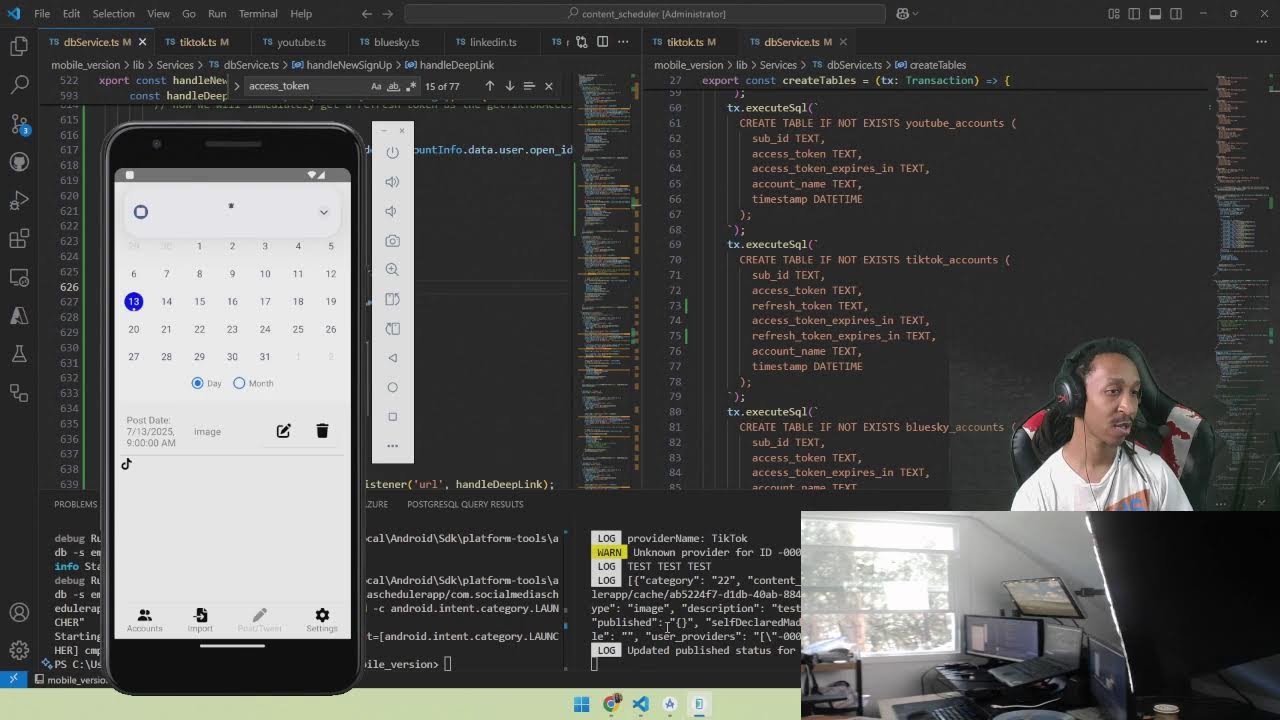This screenshot has height=720, width=1280.
Task: Click the emulator volume down button
Action: 392,211
